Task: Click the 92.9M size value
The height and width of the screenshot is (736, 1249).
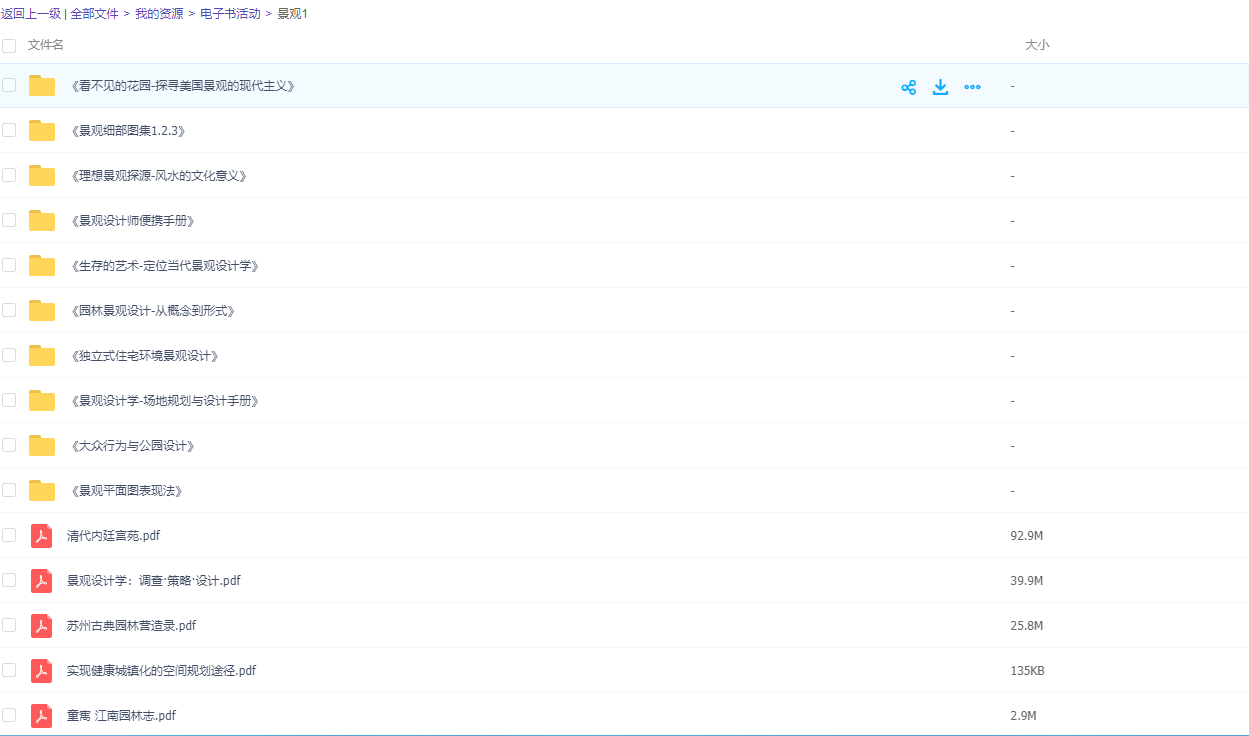Action: click(x=1027, y=536)
